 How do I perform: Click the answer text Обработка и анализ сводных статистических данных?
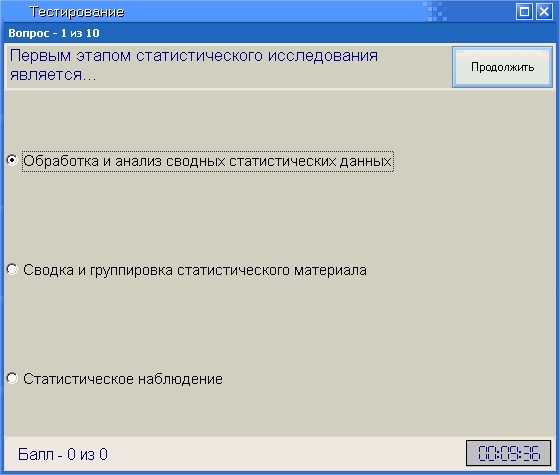pos(208,161)
